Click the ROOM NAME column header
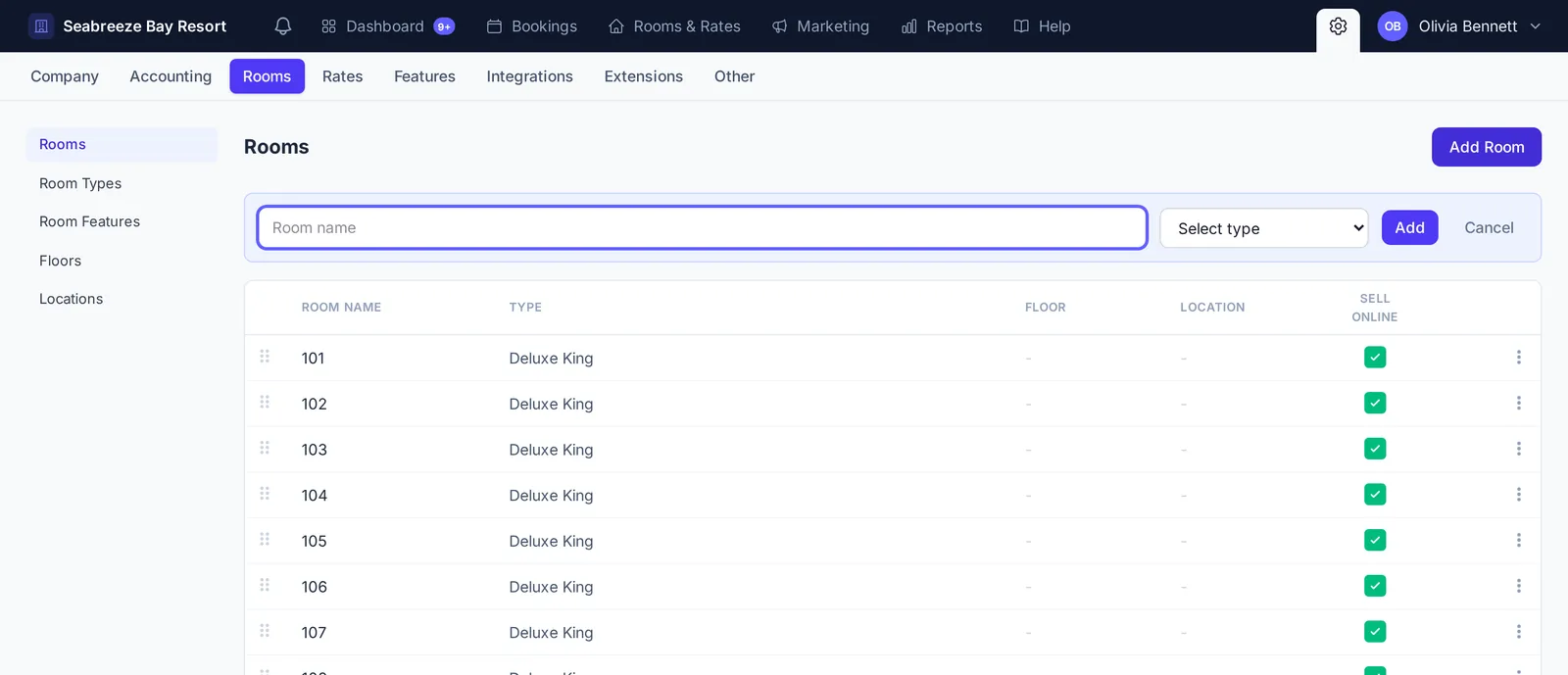The image size is (1568, 675). click(x=341, y=308)
